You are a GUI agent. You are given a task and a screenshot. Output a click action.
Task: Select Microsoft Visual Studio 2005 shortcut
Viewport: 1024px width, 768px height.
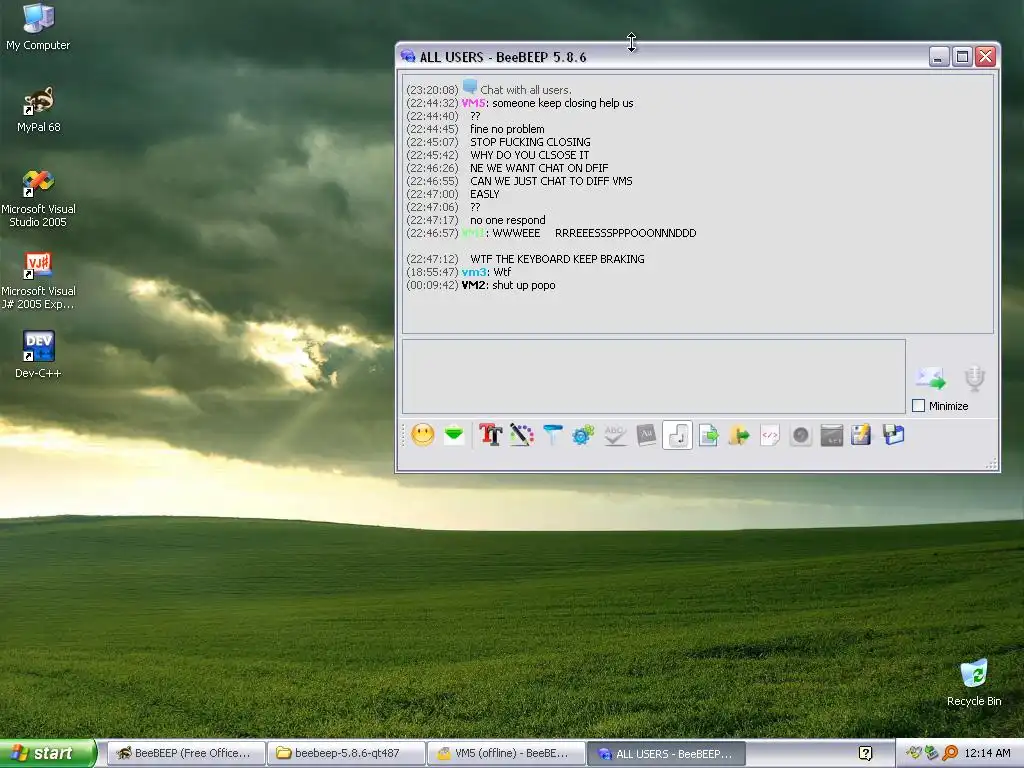38,198
